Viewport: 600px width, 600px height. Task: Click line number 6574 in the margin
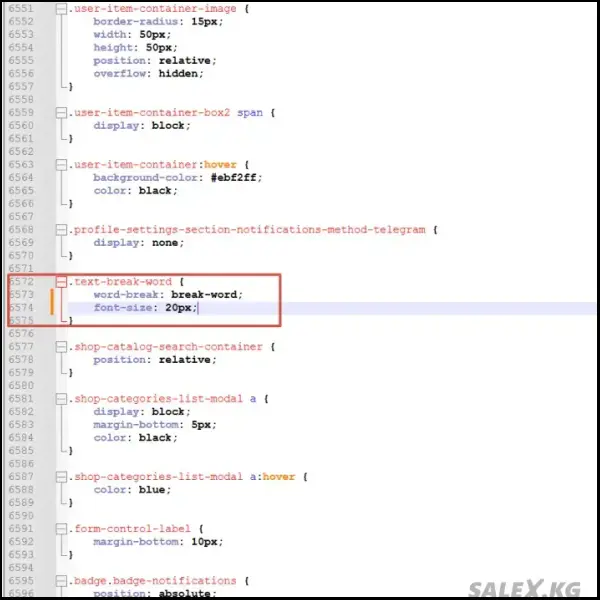pos(21,308)
